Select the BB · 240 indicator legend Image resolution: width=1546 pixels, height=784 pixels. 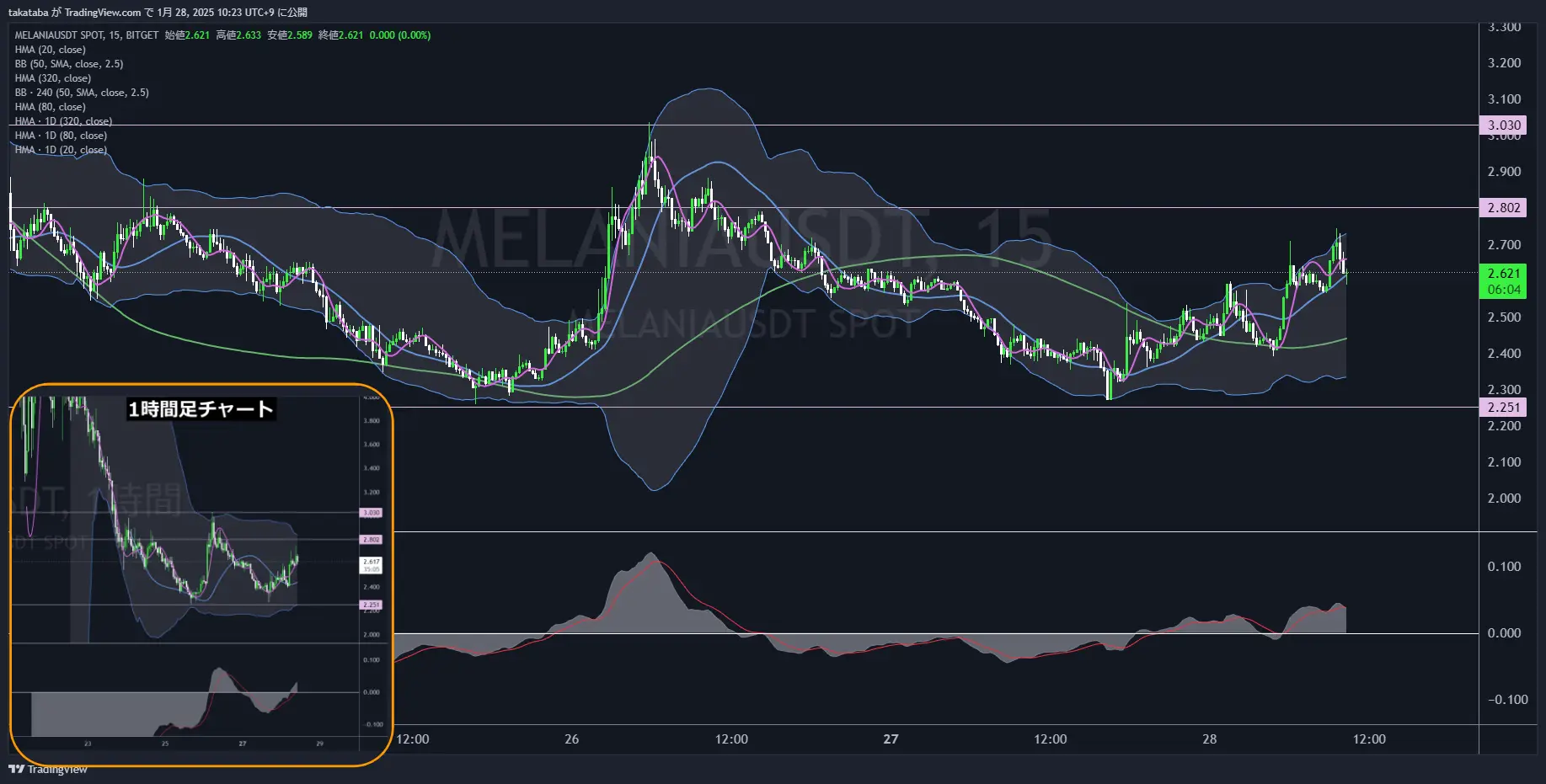tap(82, 93)
